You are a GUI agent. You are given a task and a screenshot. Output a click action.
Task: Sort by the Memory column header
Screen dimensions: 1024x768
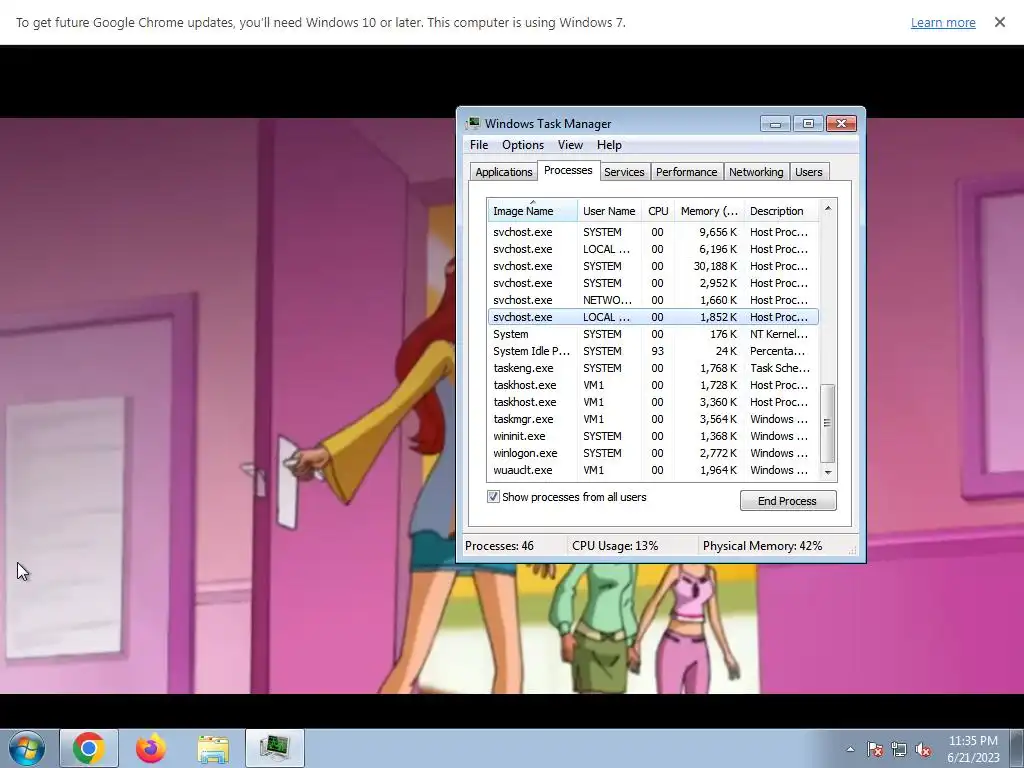pyautogui.click(x=709, y=211)
